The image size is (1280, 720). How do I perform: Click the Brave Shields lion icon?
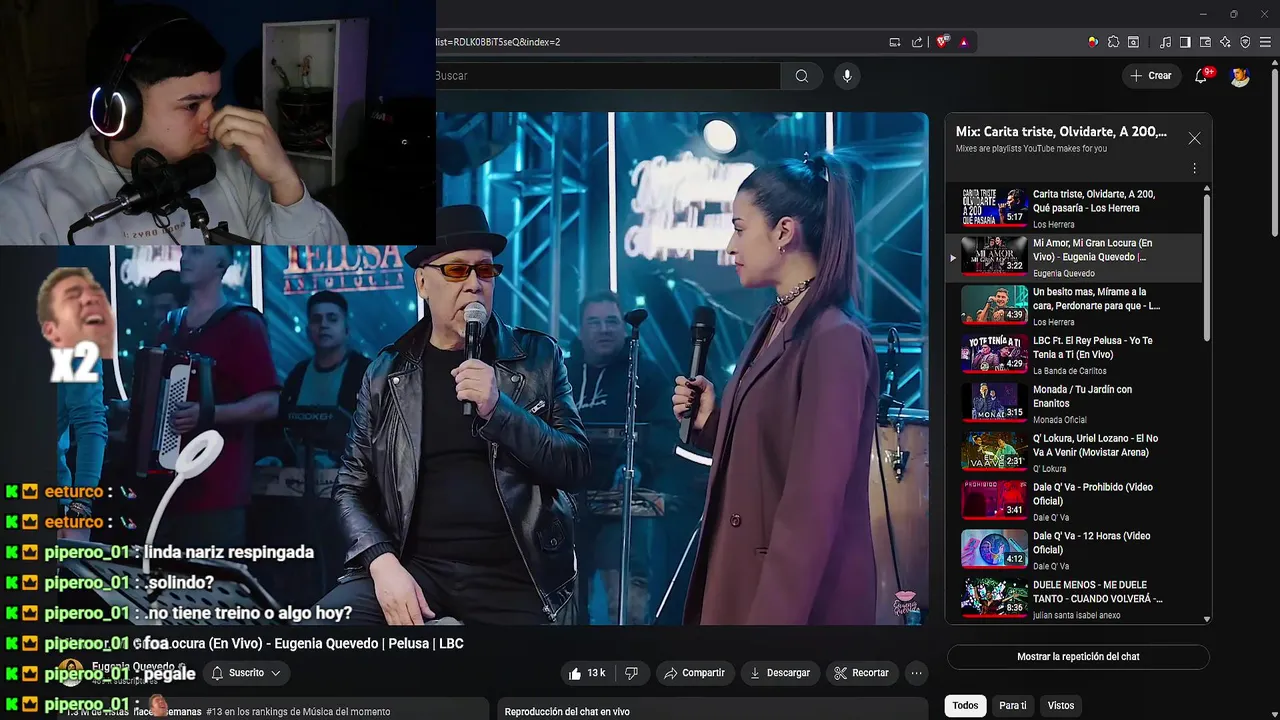click(941, 42)
